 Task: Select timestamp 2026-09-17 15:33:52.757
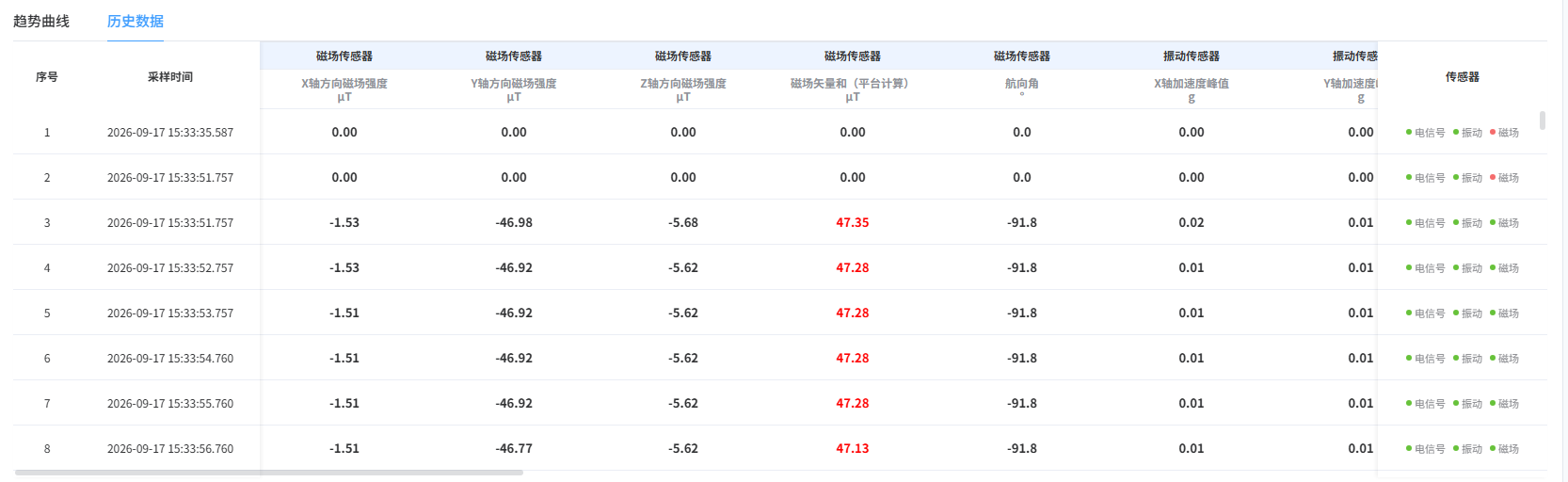(x=170, y=268)
